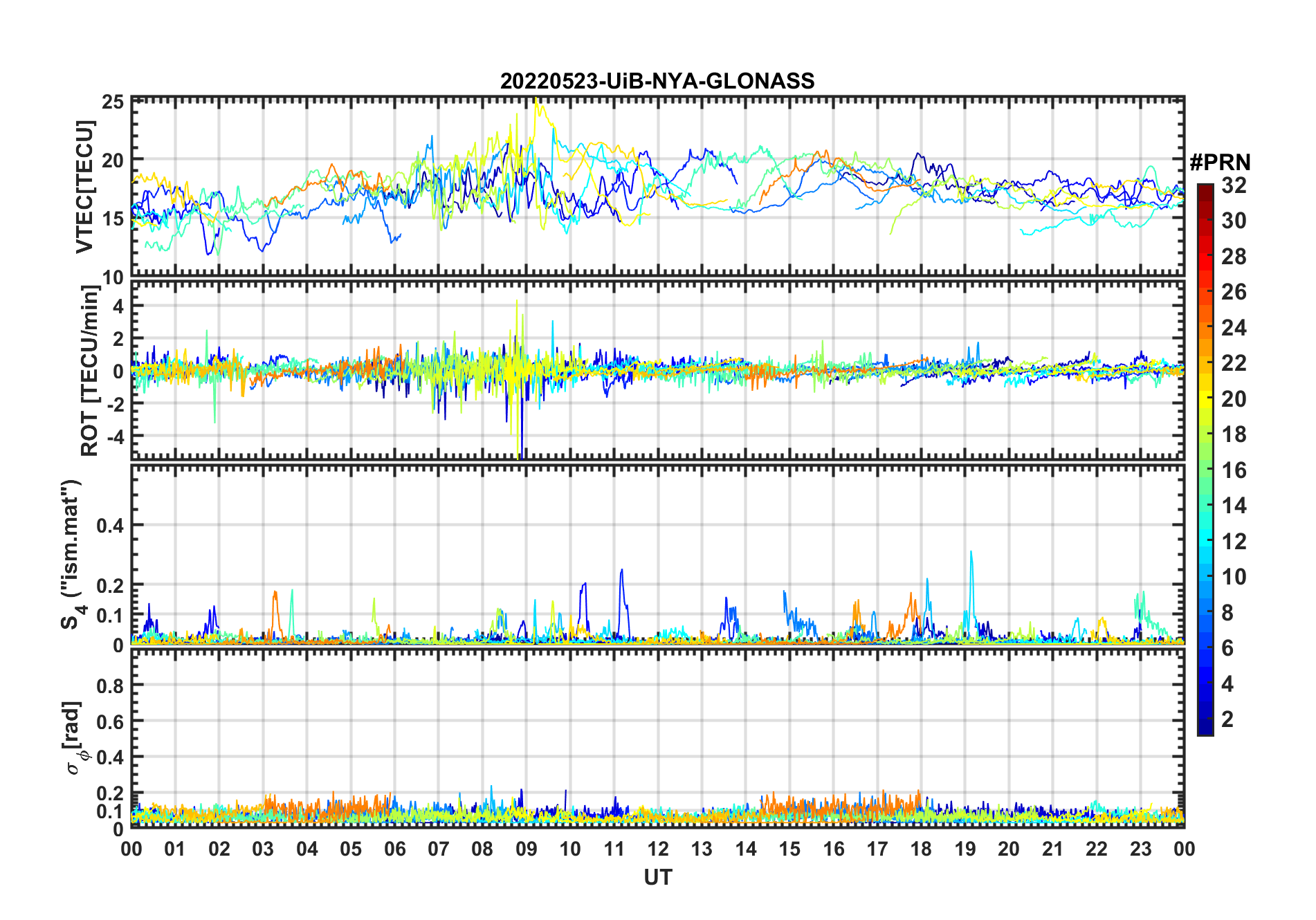The height and width of the screenshot is (920, 1316).
Task: Select hour label 12 on the UT axis
Action: point(658,849)
